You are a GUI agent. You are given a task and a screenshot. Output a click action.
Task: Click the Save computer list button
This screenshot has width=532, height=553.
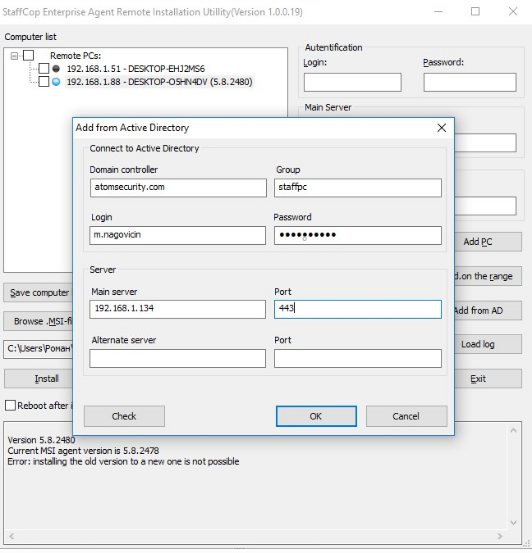coord(38,293)
